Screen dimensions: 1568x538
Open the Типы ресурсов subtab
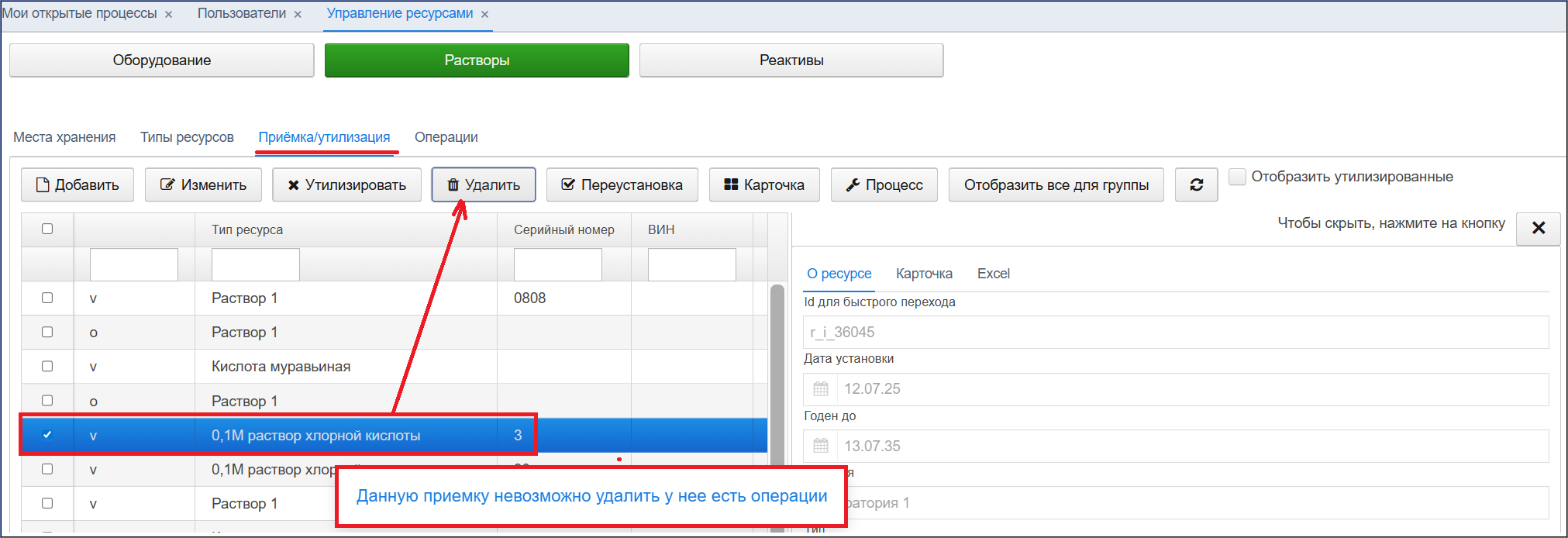[187, 137]
